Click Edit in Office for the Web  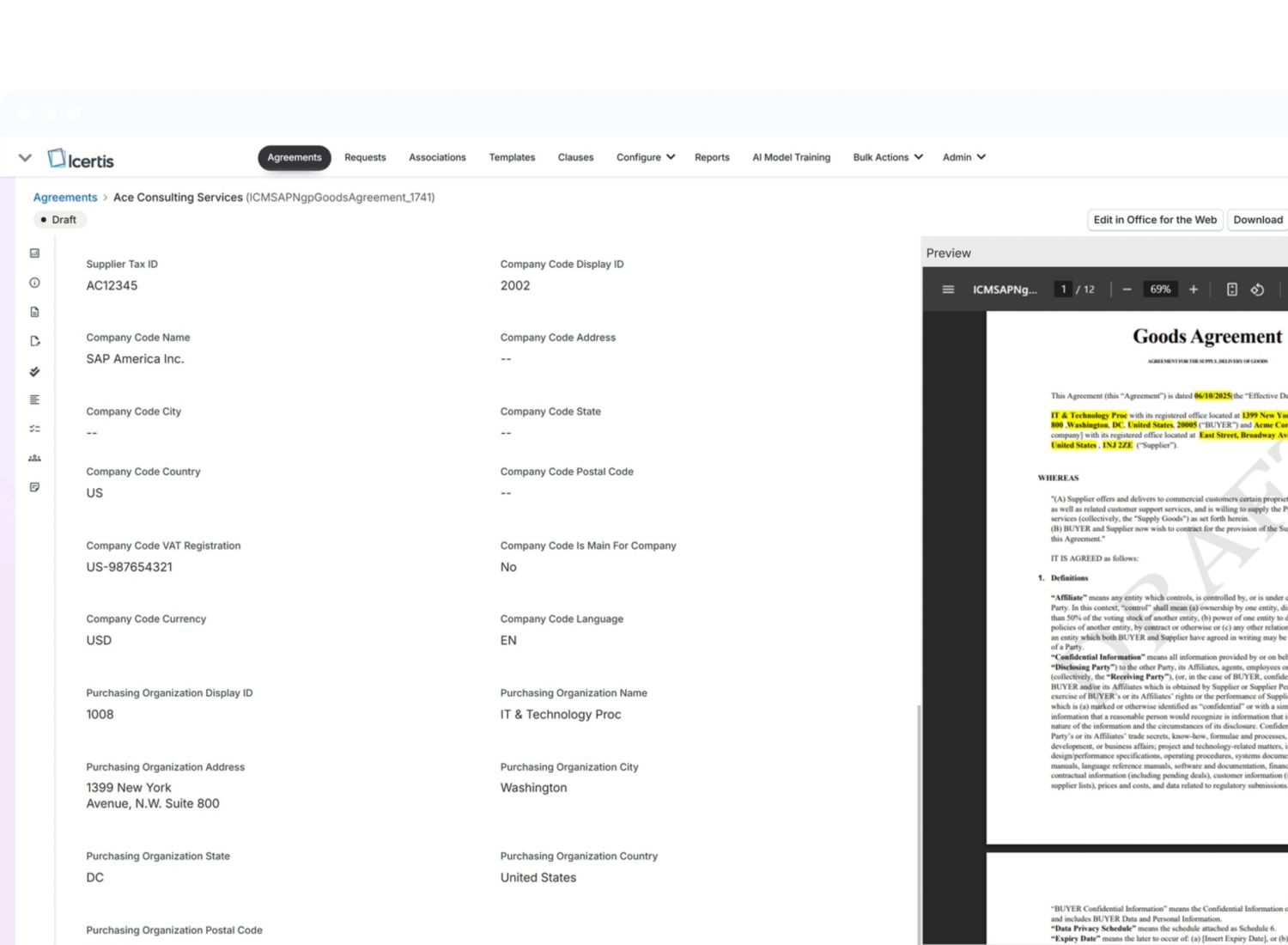coord(1155,220)
